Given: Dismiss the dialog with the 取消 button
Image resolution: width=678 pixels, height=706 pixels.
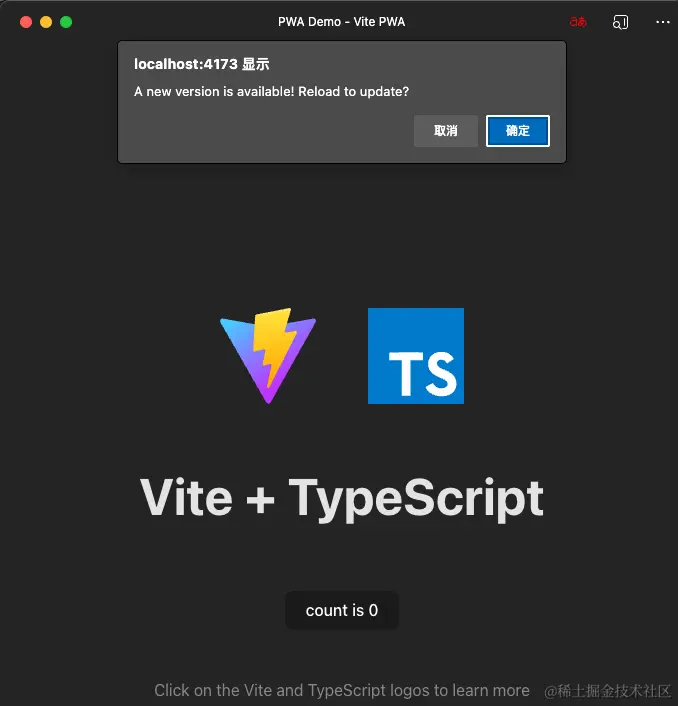Looking at the screenshot, I should [446, 131].
